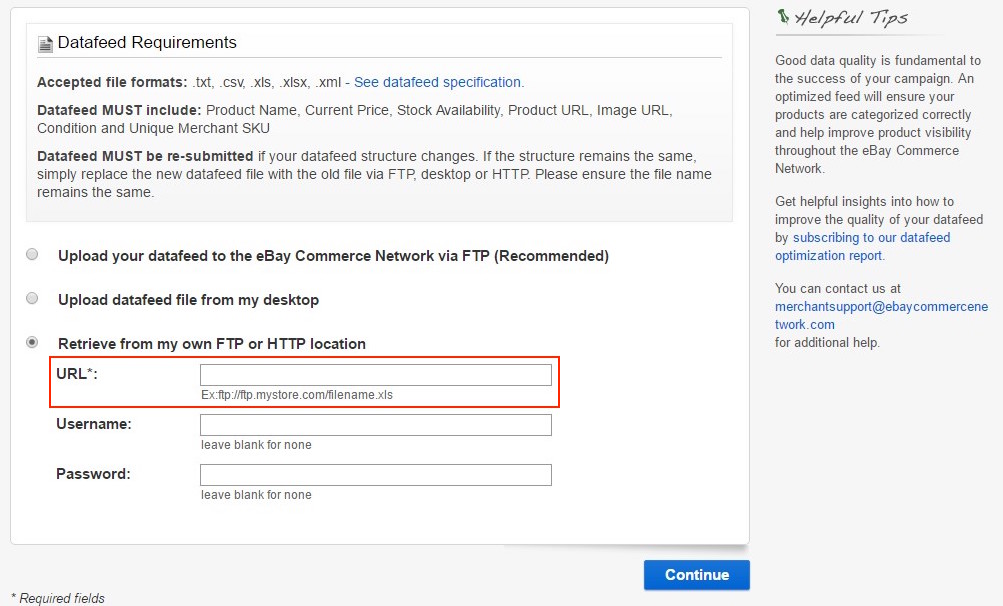Viewport: 1003px width, 606px height.
Task: Click the 'Accepted file formats:' label
Action: click(x=112, y=83)
